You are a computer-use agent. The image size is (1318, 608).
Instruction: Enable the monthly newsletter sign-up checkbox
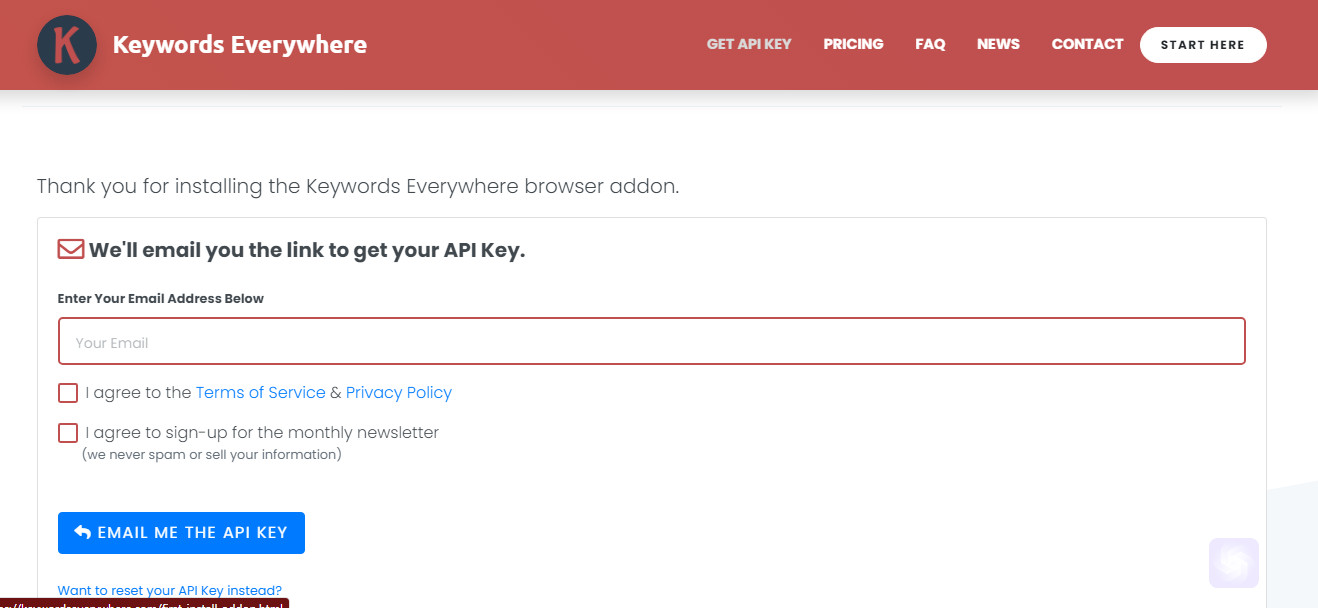click(x=68, y=433)
